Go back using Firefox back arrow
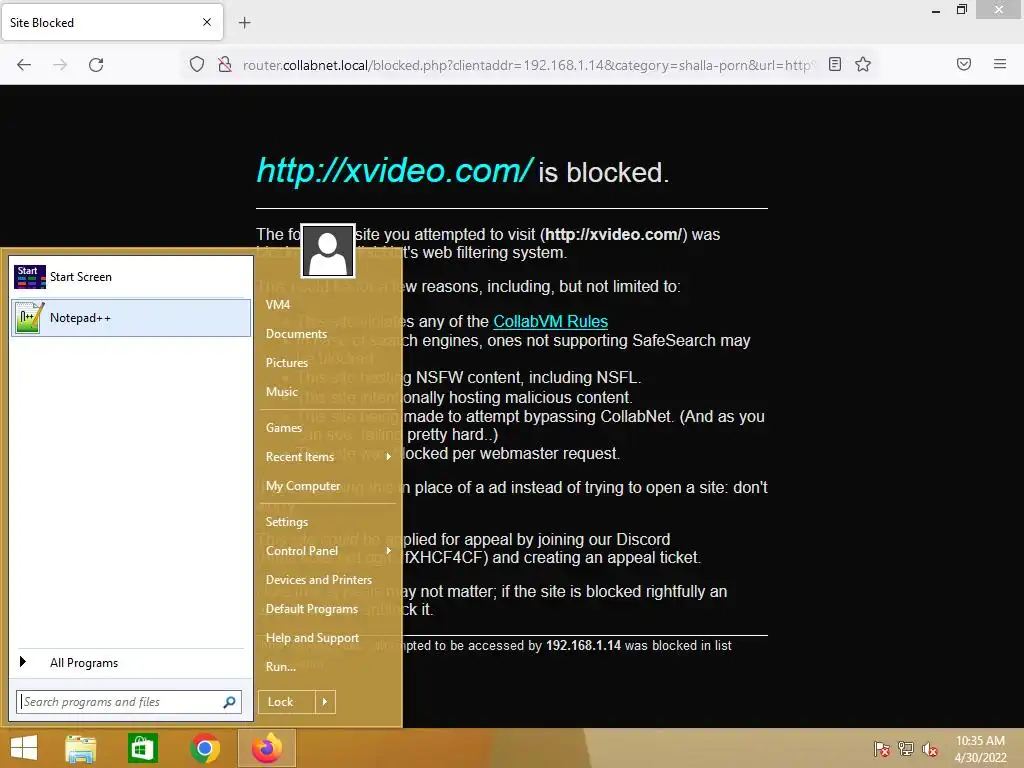1024x768 pixels. point(24,65)
